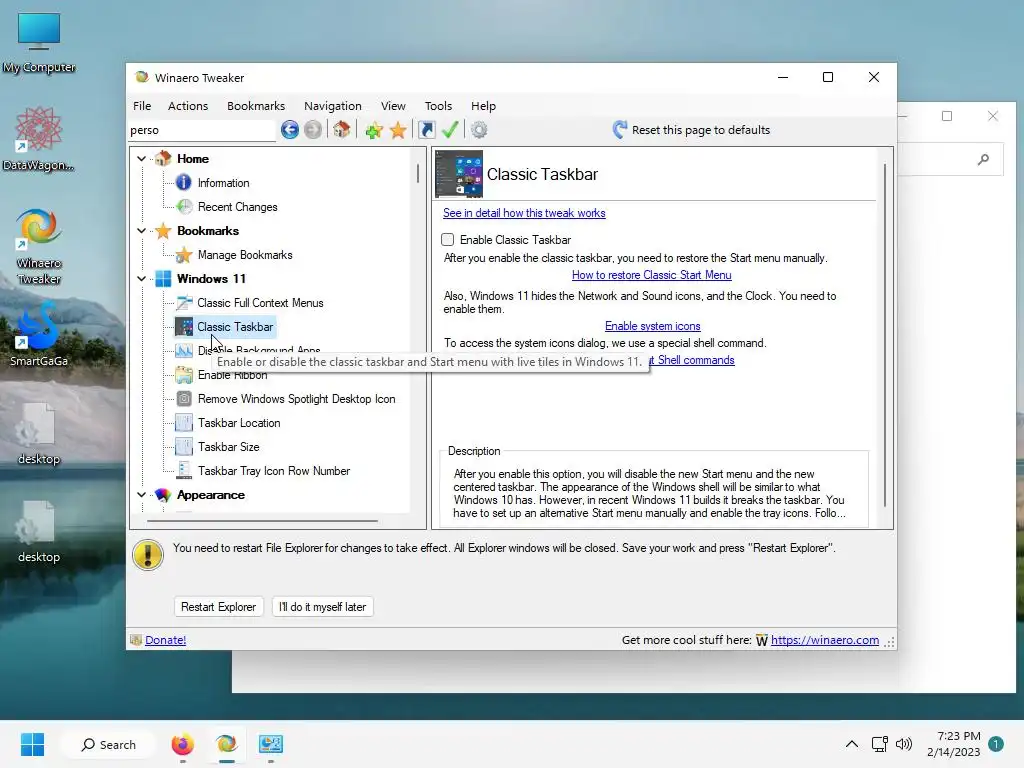This screenshot has width=1024, height=768.
Task: Open bookmarks via the orange star icon
Action: (x=398, y=130)
